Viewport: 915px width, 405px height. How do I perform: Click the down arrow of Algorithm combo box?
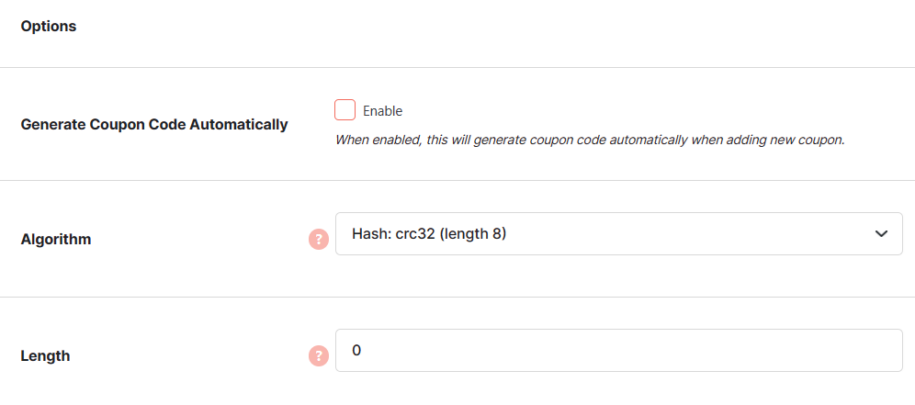point(881,234)
